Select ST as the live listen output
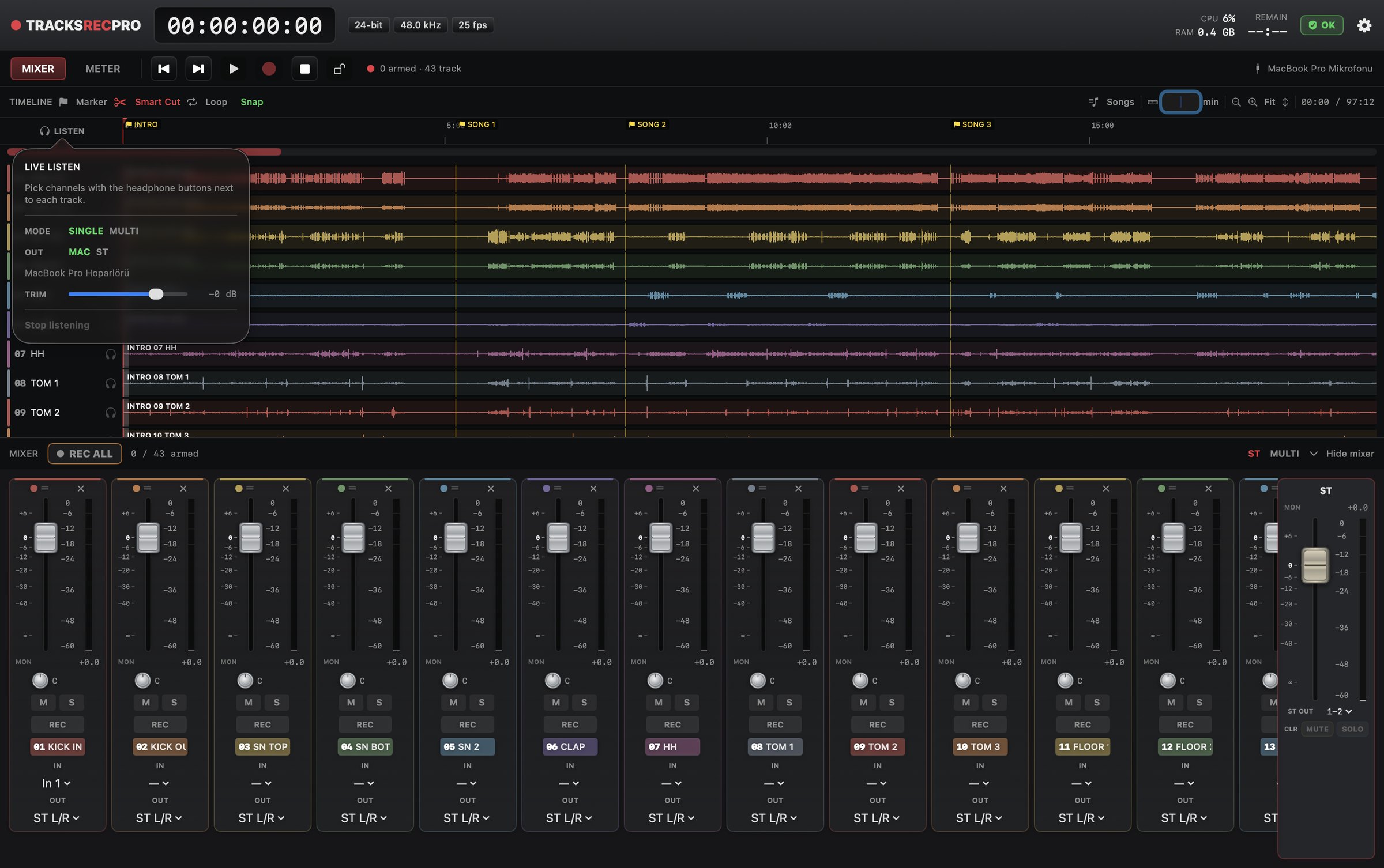This screenshot has width=1384, height=868. [102, 252]
